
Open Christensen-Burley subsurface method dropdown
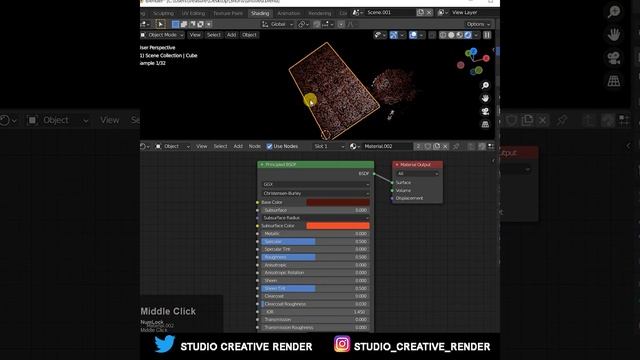point(316,193)
